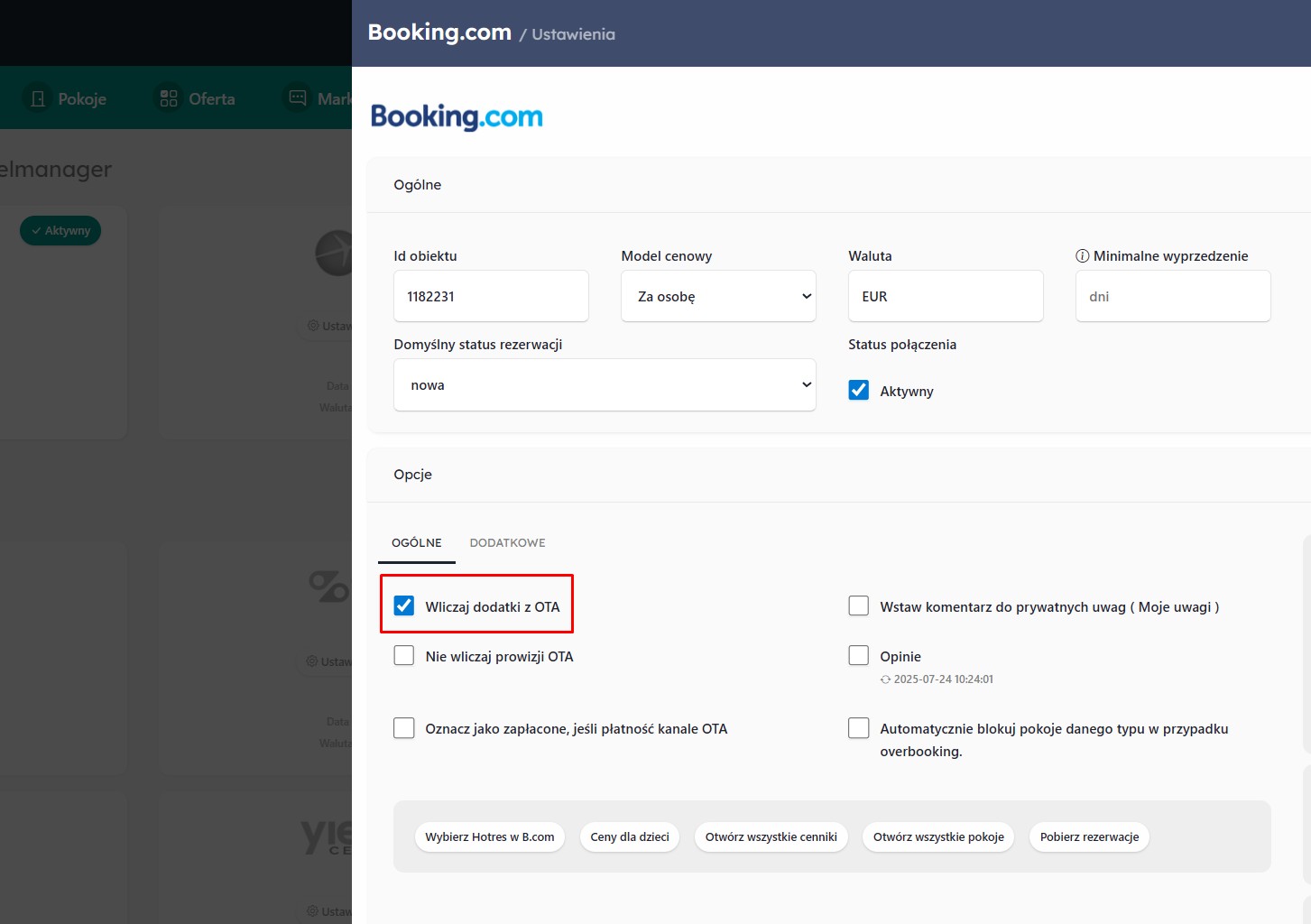The width and height of the screenshot is (1311, 924).
Task: Click the marketing chat icon in navbar
Action: click(x=298, y=97)
